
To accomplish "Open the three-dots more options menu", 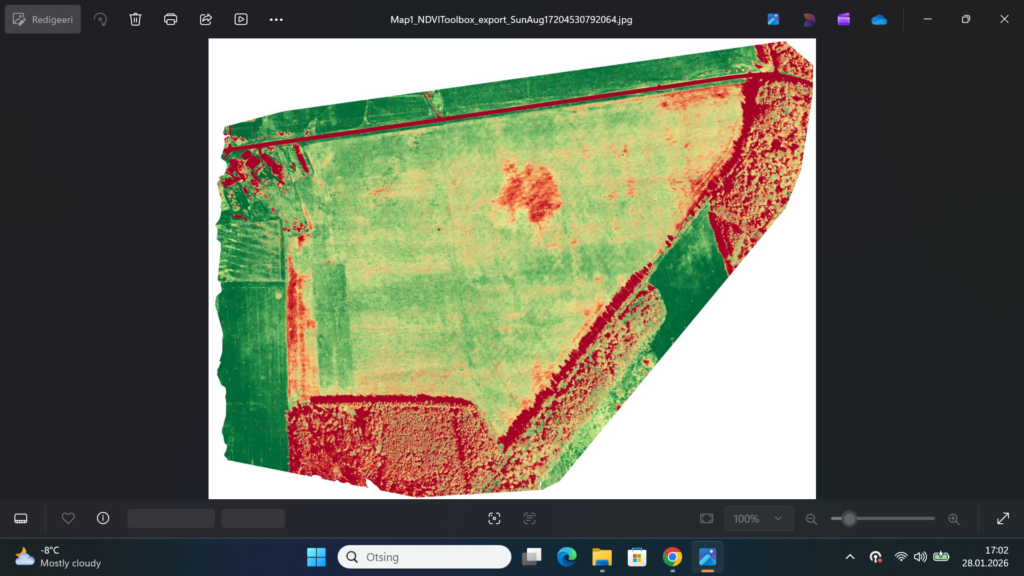I will tap(277, 19).
